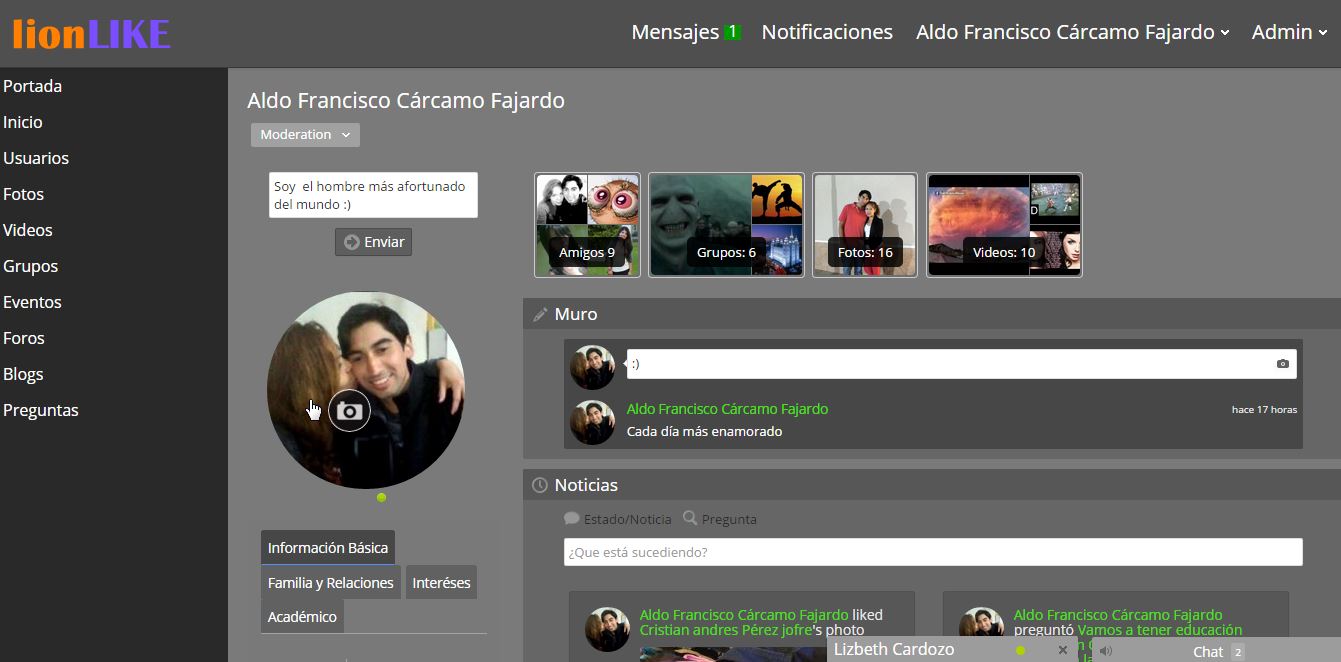Expand the Admin menu
The width and height of the screenshot is (1341, 662).
(1290, 32)
